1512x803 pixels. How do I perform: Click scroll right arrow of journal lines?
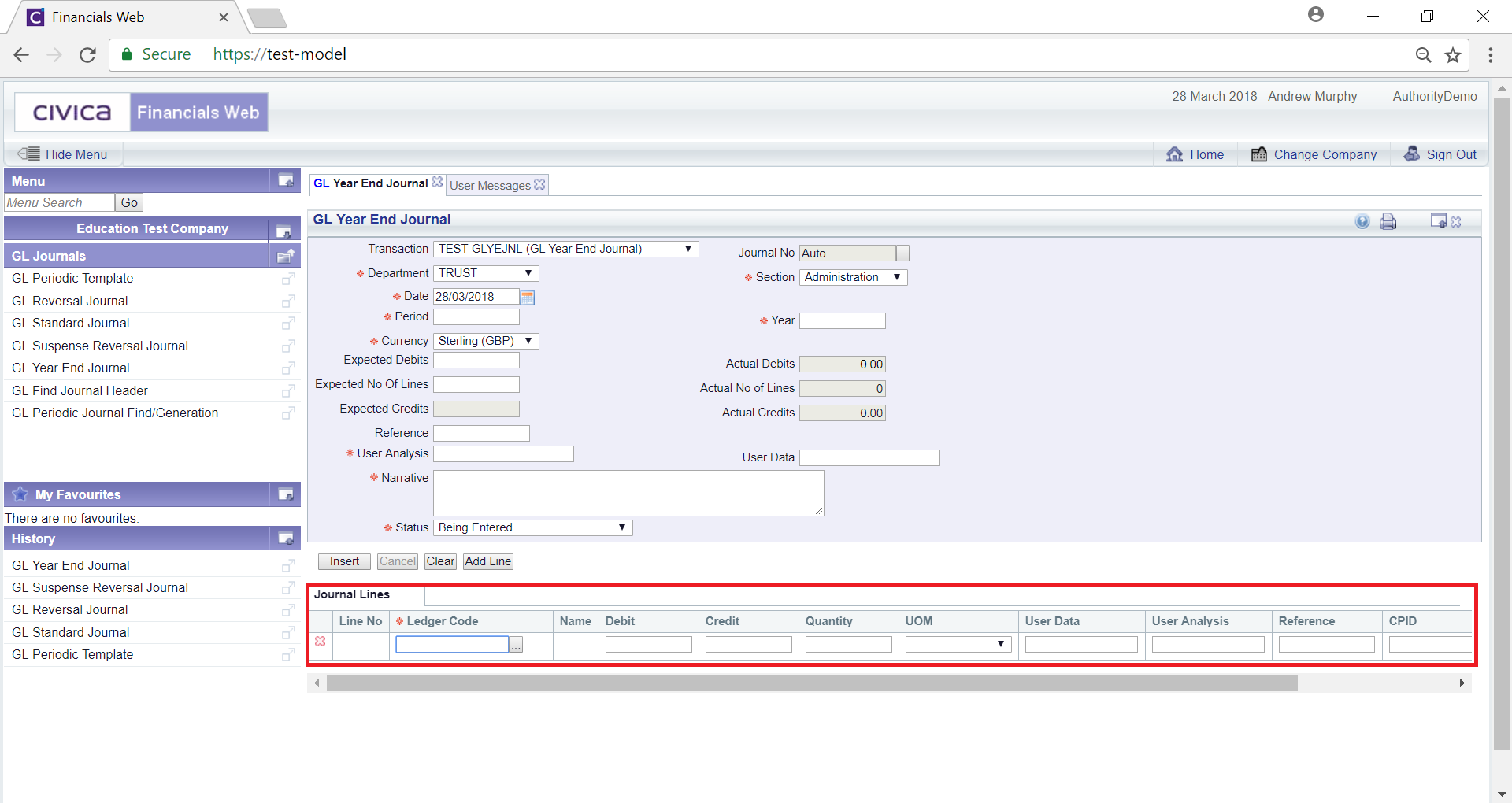(1462, 683)
